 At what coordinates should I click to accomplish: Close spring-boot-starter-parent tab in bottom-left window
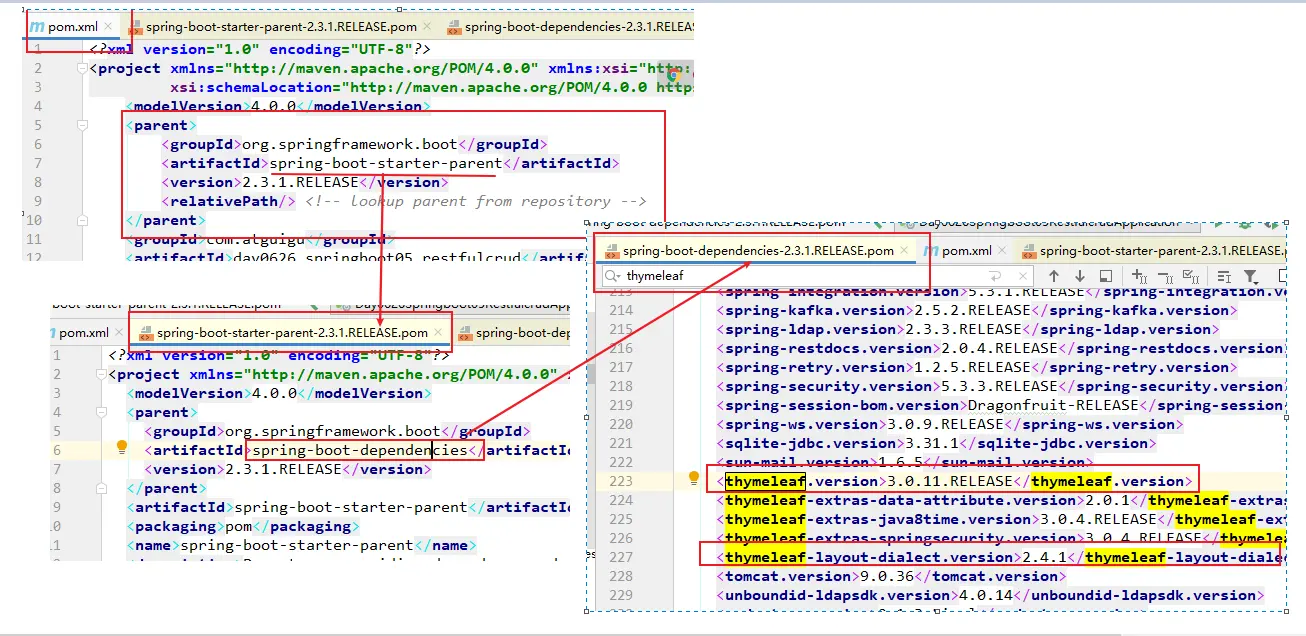[437, 332]
